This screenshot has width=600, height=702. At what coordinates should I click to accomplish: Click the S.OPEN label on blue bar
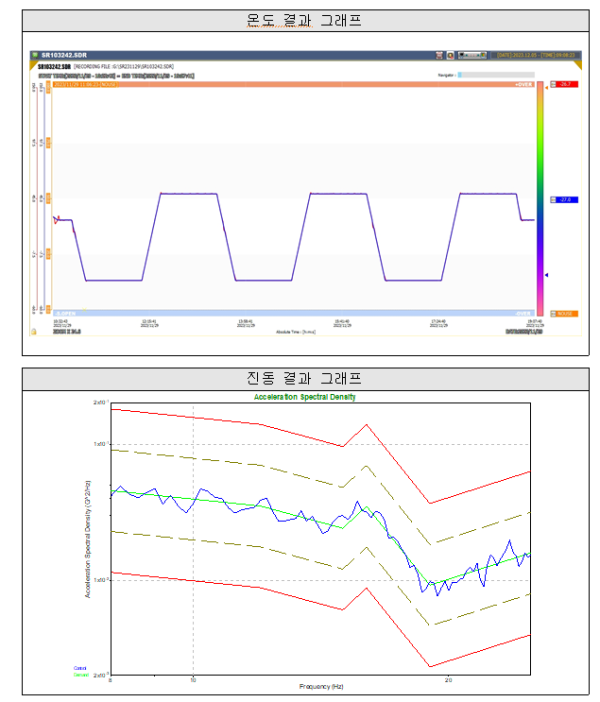pos(65,313)
